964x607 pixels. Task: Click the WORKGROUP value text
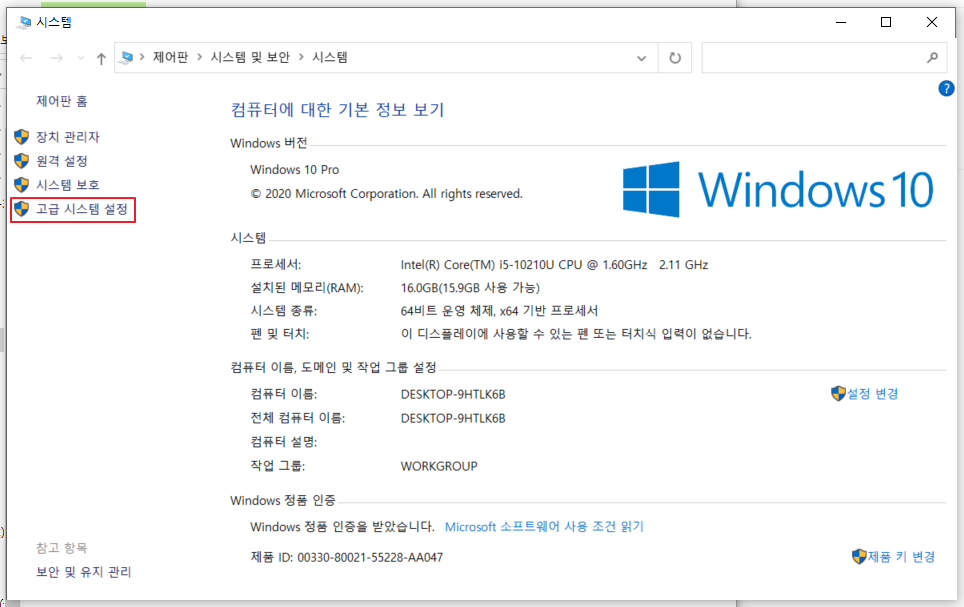tap(439, 466)
